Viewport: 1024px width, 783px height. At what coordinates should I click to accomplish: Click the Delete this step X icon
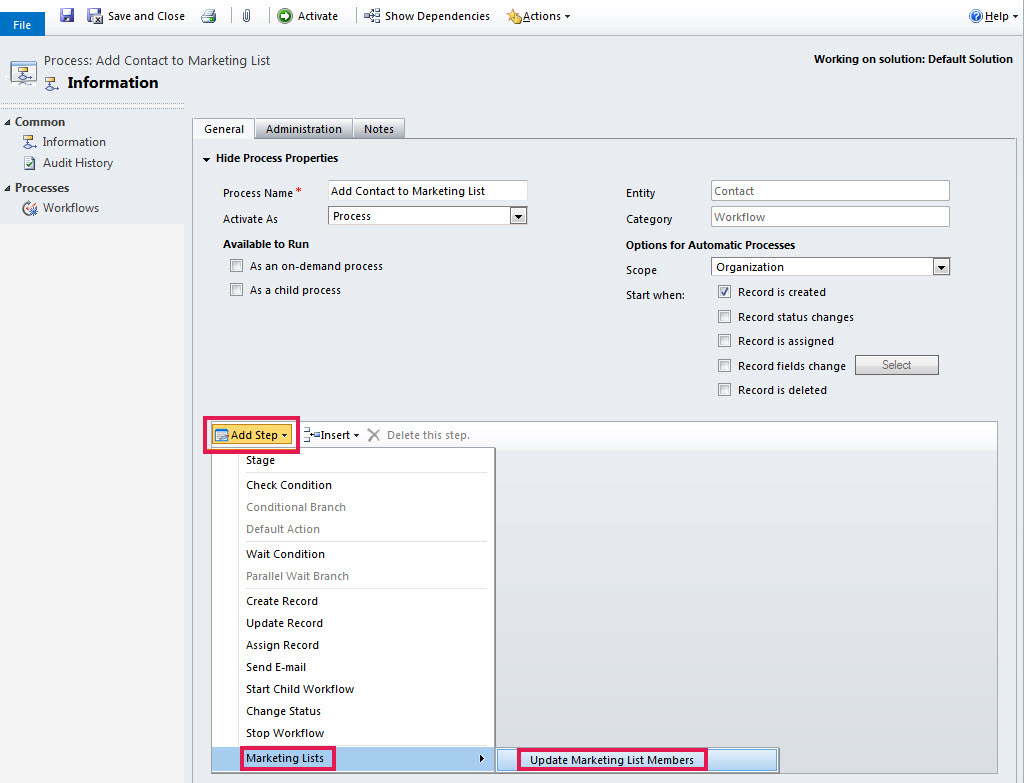coord(374,435)
